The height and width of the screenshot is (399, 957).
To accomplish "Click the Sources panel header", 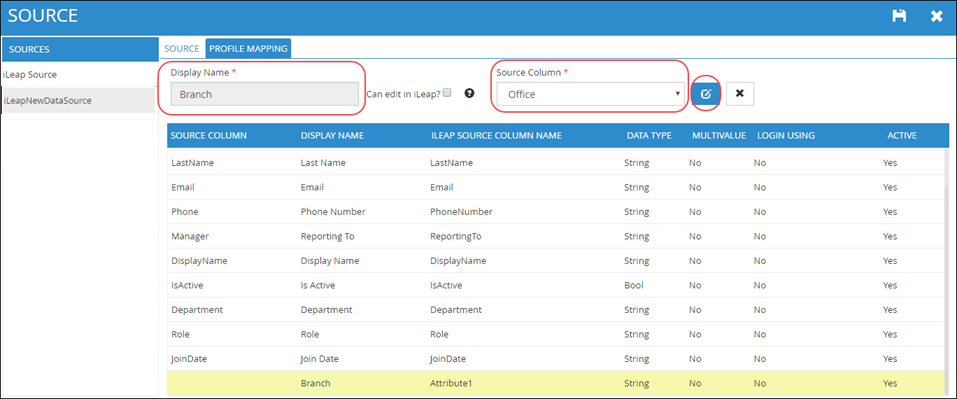I will (80, 49).
